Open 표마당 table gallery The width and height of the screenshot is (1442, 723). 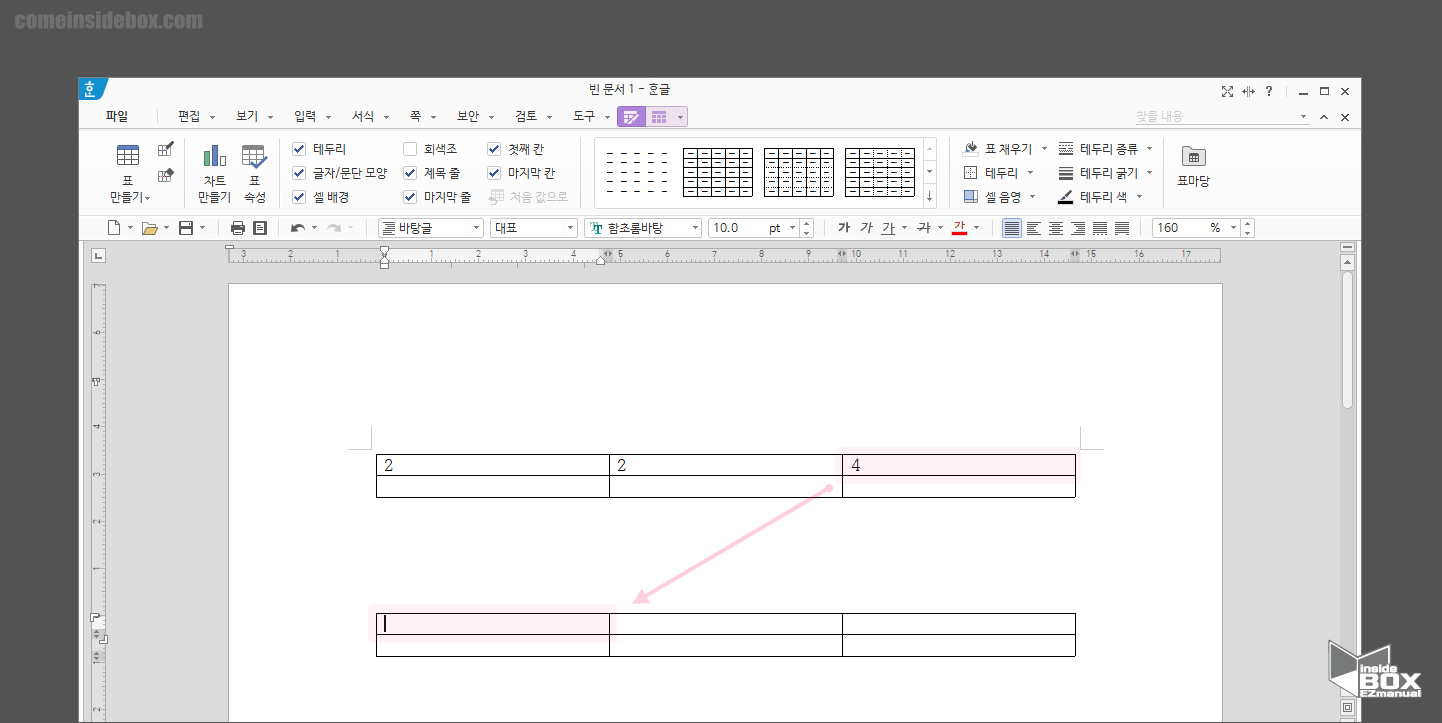point(1193,166)
